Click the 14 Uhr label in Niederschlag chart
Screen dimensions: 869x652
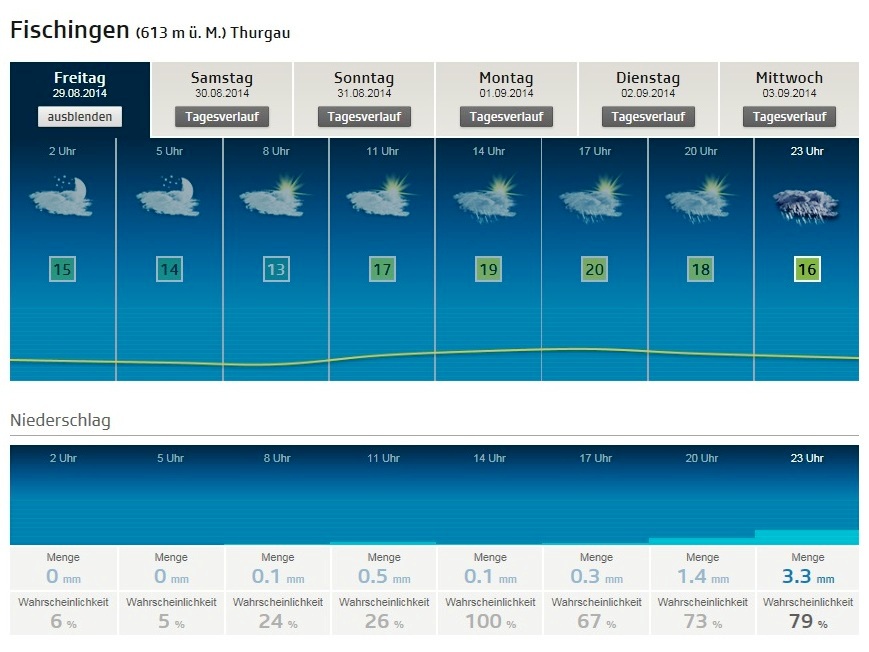click(489, 458)
